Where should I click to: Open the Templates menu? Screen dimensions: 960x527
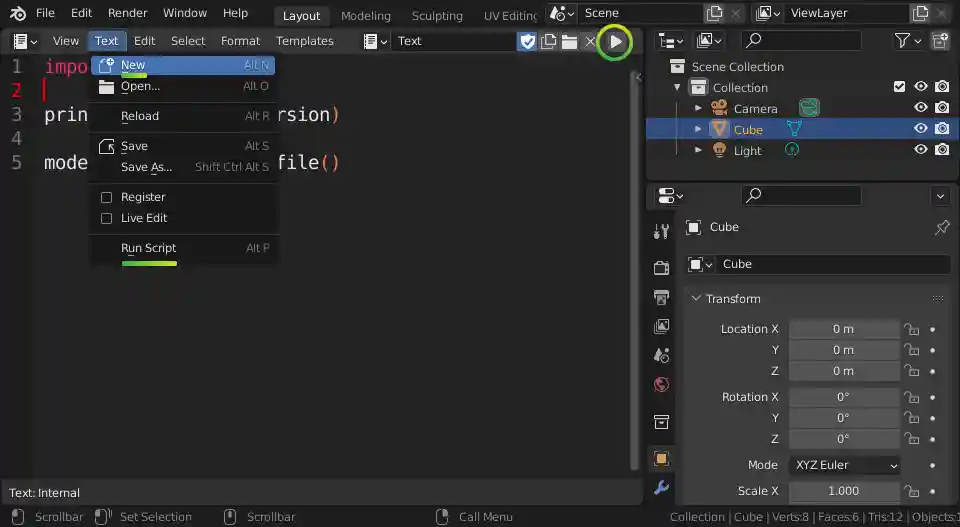coord(304,41)
